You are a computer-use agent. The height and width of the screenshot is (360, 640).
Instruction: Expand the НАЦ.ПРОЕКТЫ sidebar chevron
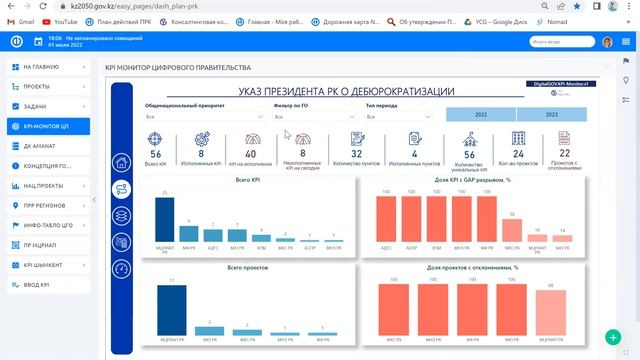[84, 186]
